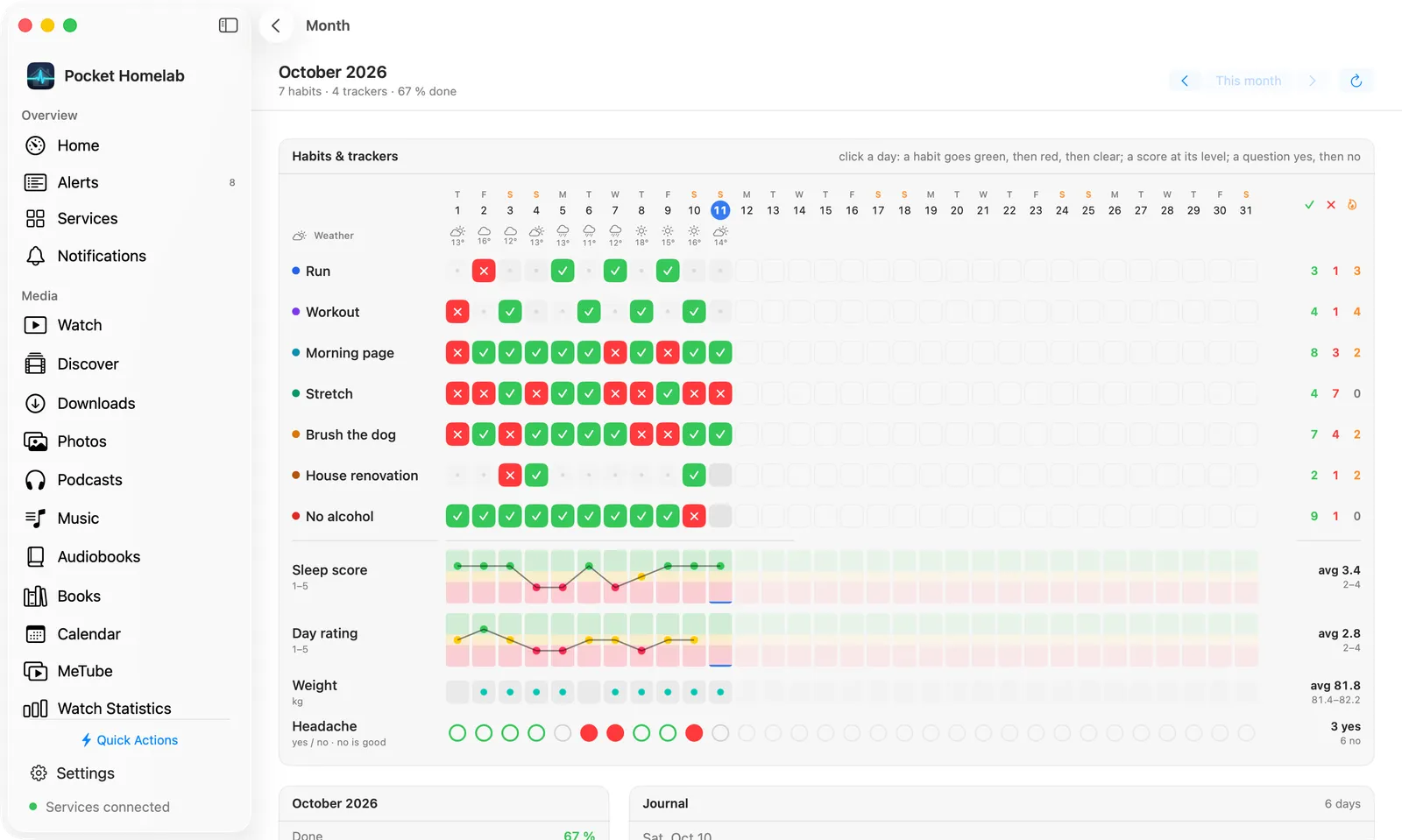1402x840 pixels.
Task: Go to the next month arrow
Action: tap(1313, 81)
